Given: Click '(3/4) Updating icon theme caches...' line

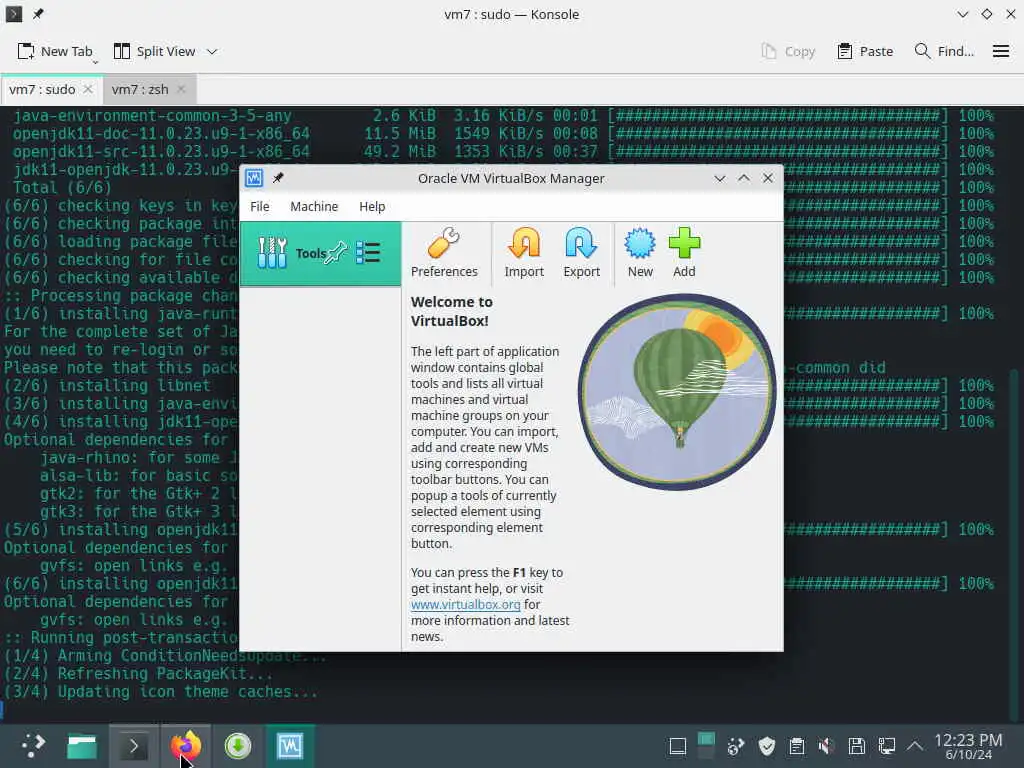Looking at the screenshot, I should 161,692.
